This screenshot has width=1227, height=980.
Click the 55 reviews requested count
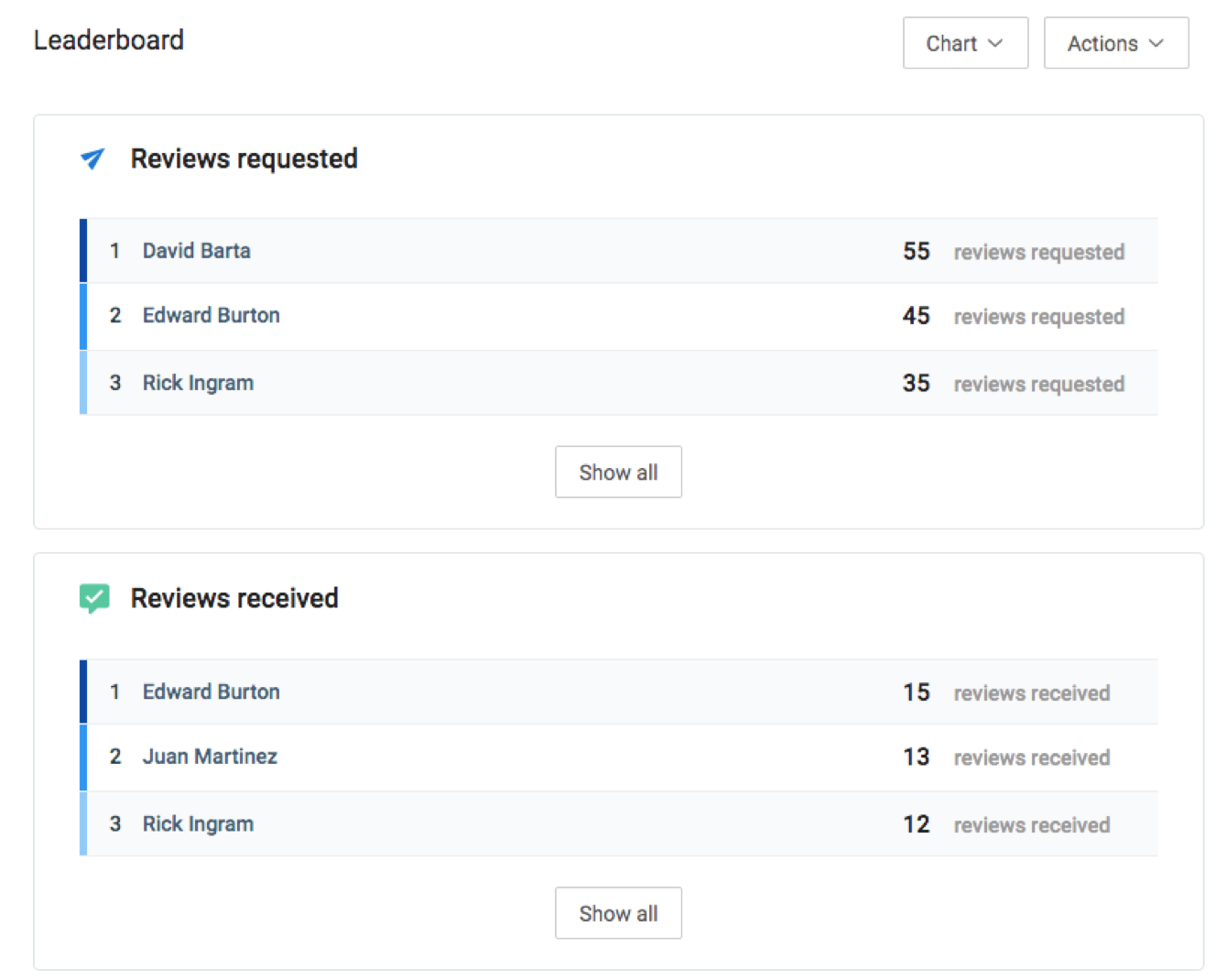pos(916,252)
